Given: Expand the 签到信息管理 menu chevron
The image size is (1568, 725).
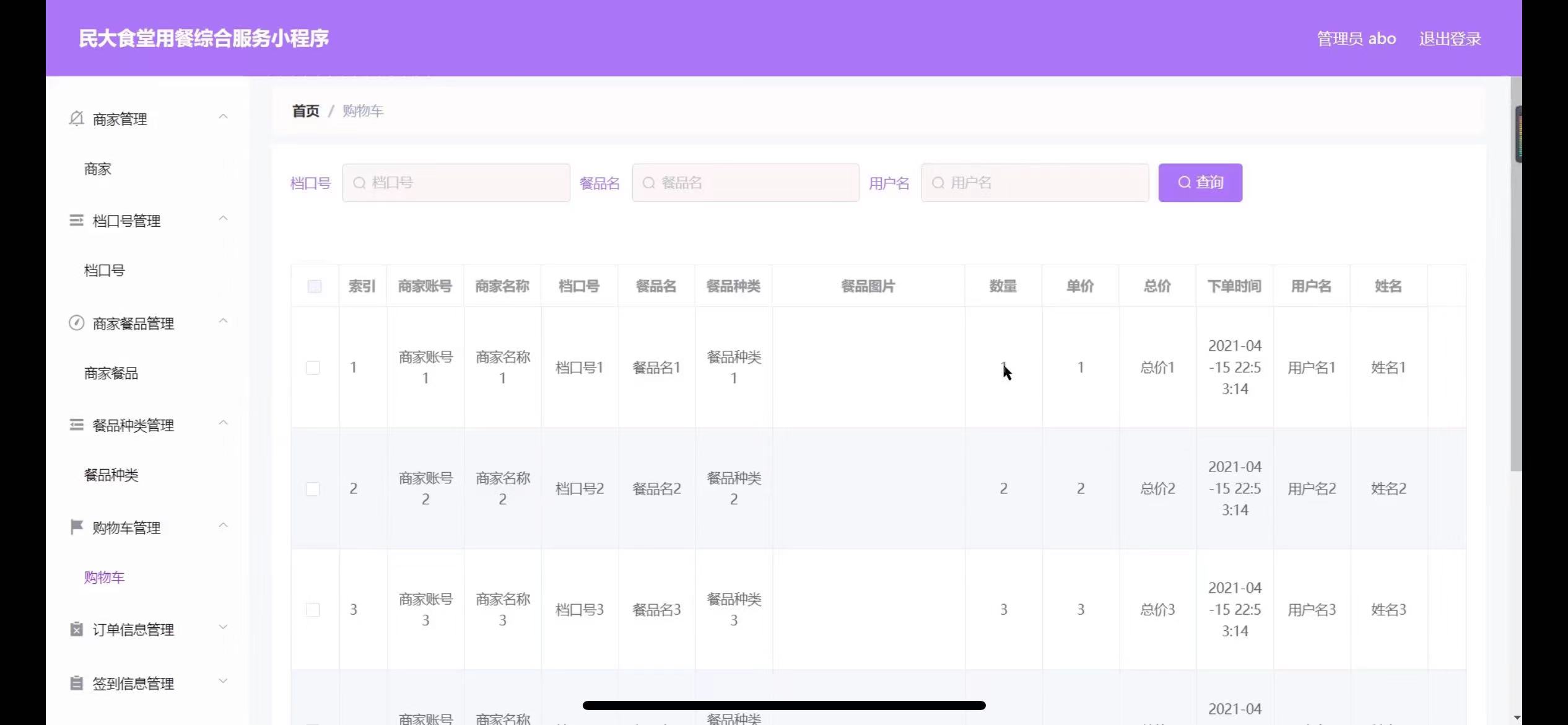Looking at the screenshot, I should pyautogui.click(x=223, y=681).
